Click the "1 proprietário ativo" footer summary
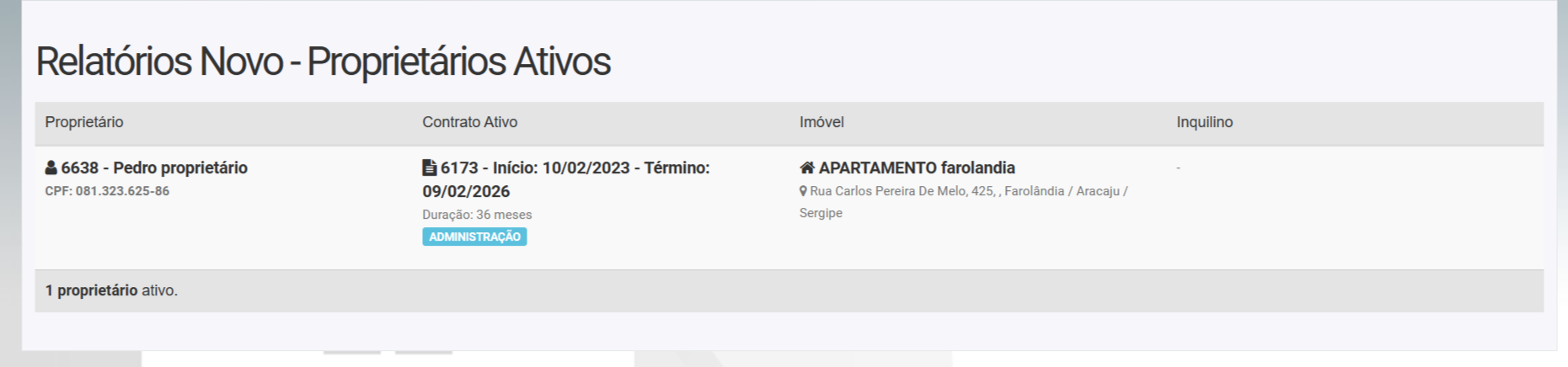The width and height of the screenshot is (1568, 367). (x=111, y=290)
